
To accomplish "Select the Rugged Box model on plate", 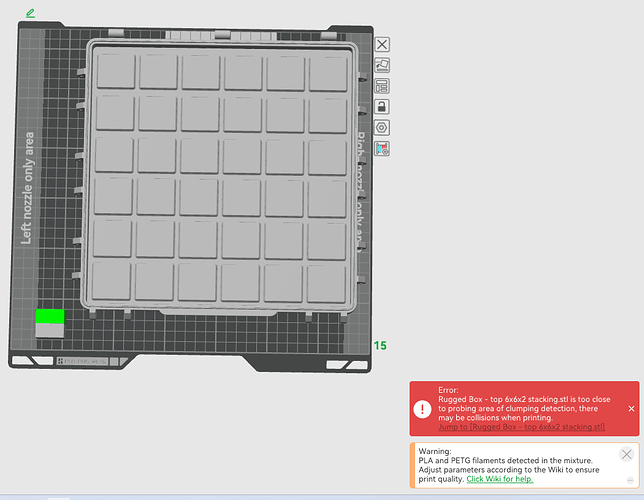I will pyautogui.click(x=220, y=177).
